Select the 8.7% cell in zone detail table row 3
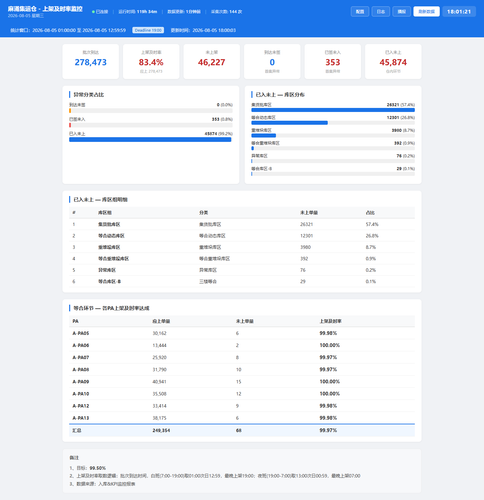 [371, 247]
